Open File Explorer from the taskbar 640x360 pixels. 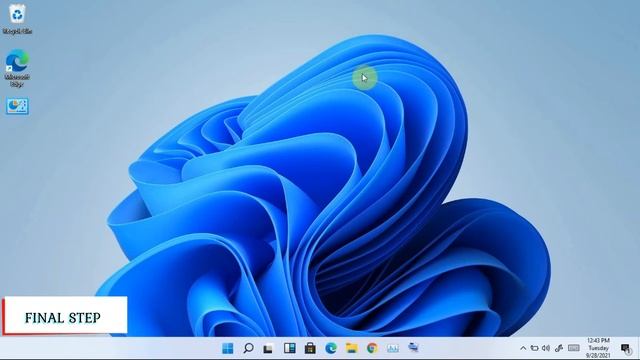point(351,348)
